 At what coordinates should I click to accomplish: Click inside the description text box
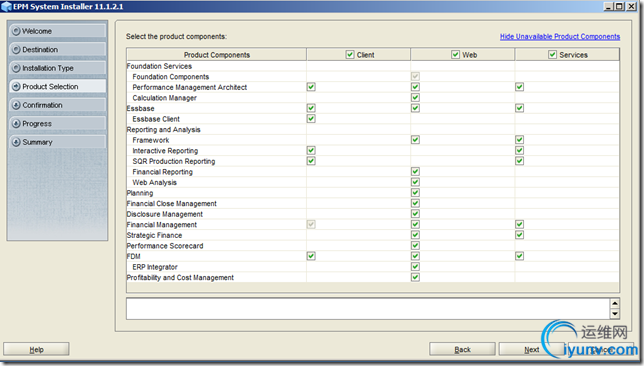pyautogui.click(x=368, y=309)
